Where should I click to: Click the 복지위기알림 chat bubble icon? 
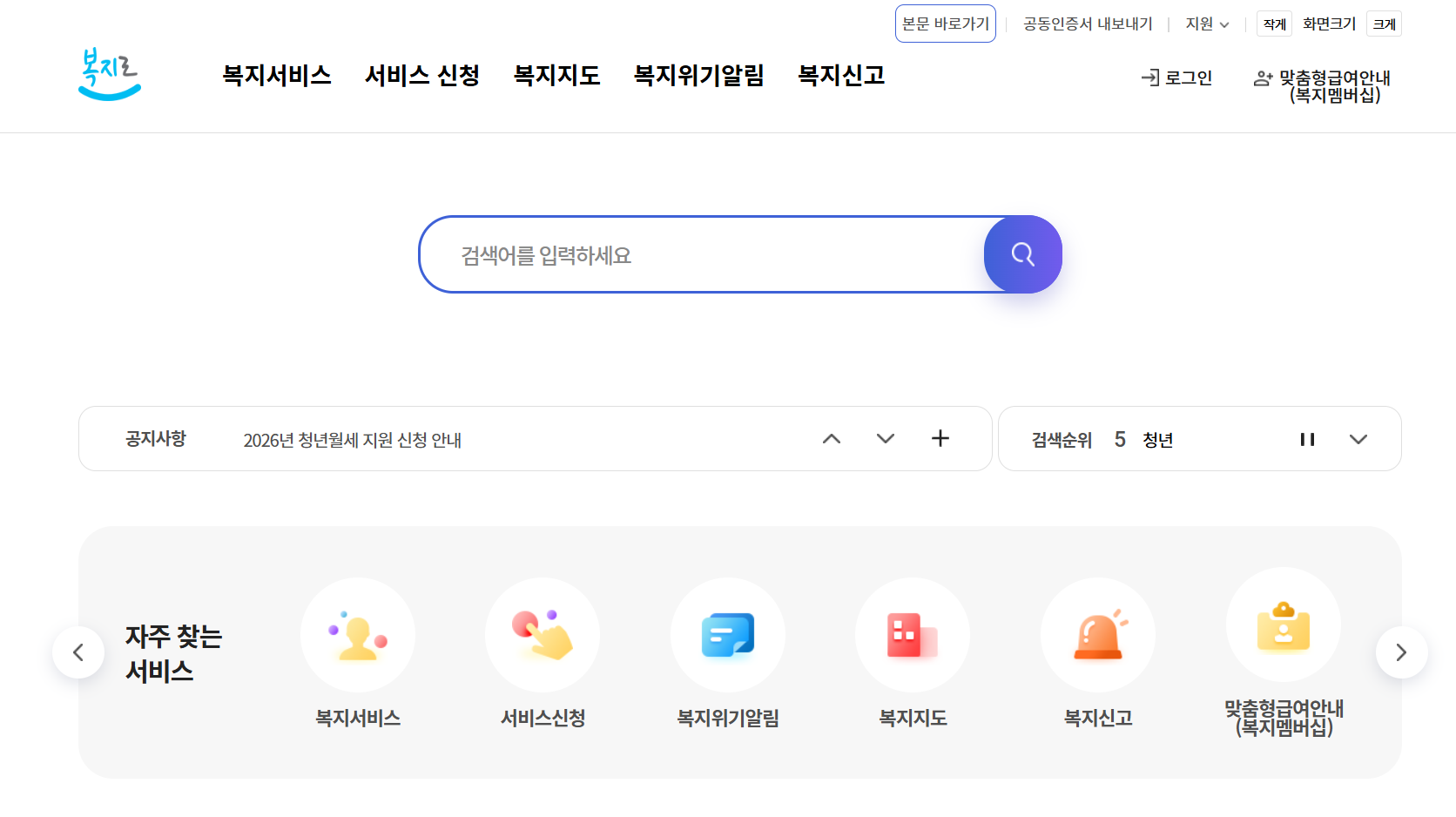tap(728, 635)
